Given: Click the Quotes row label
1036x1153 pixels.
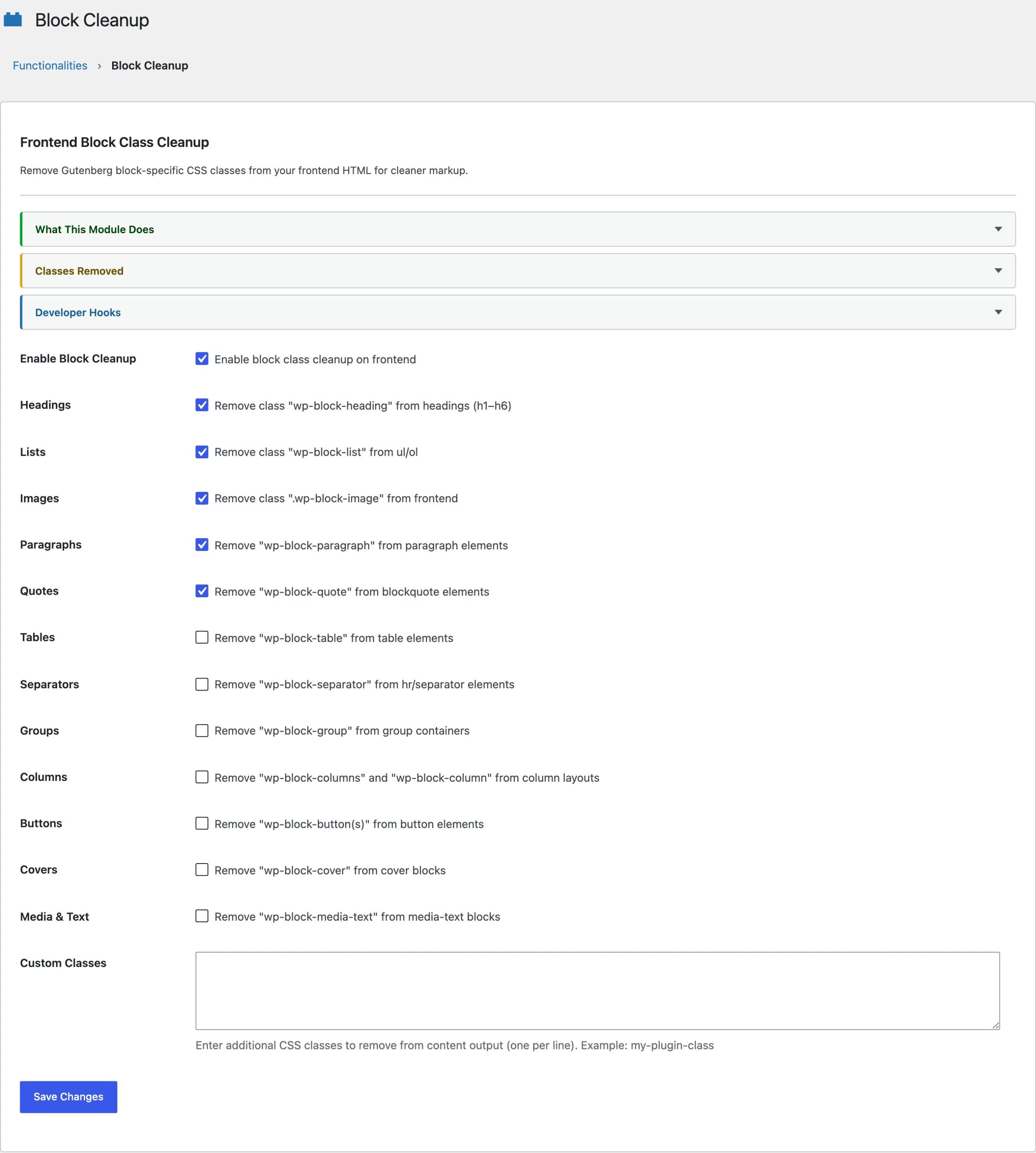Looking at the screenshot, I should click(x=39, y=591).
